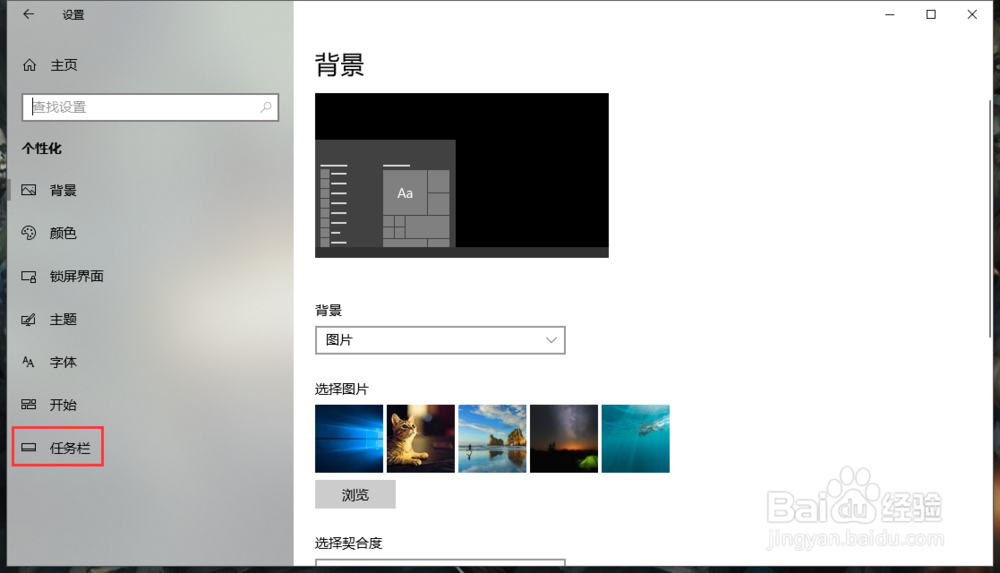
Task: Click the background dropdown chevron arrow
Action: click(551, 340)
